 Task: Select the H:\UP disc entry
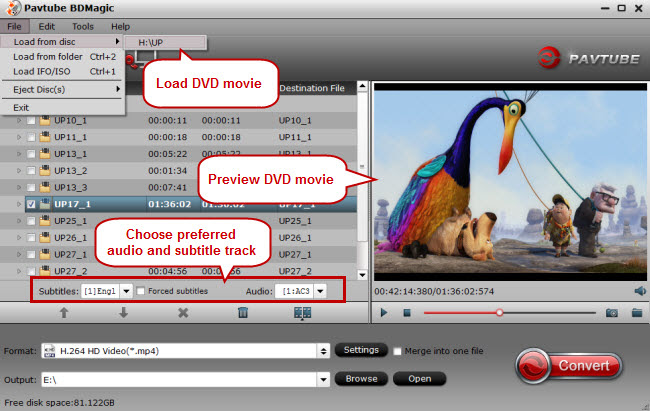(165, 42)
